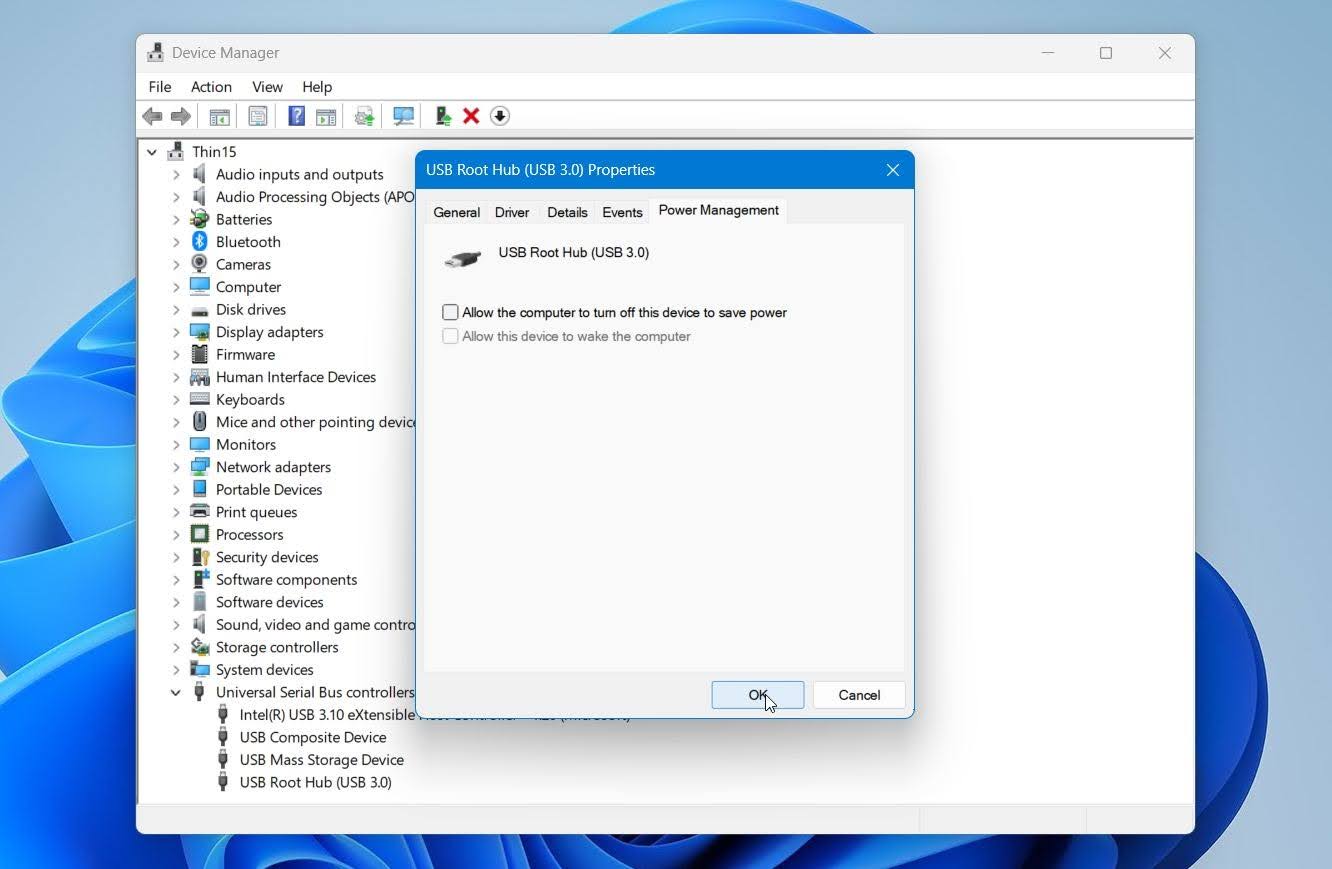Select USB Composite Device in the tree
Viewport: 1332px width, 869px height.
coord(313,737)
